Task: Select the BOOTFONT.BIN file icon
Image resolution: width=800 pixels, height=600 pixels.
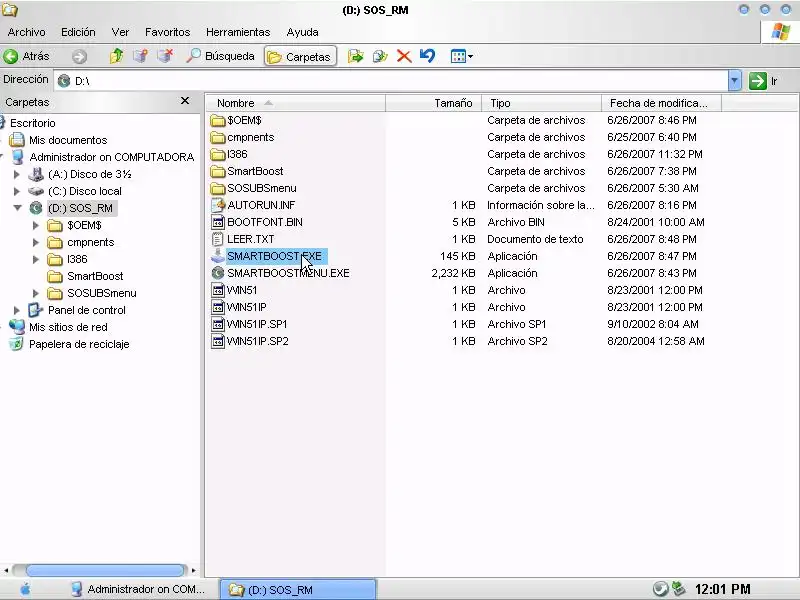Action: coord(218,222)
